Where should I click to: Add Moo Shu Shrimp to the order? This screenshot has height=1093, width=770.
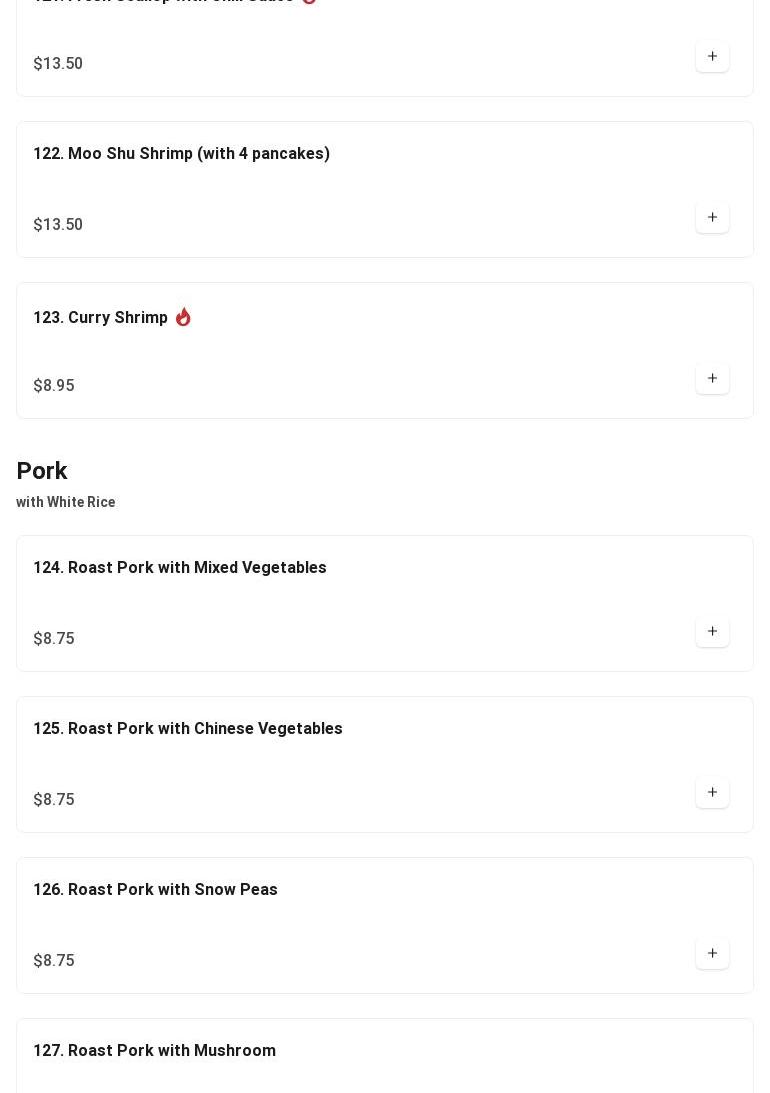(712, 217)
